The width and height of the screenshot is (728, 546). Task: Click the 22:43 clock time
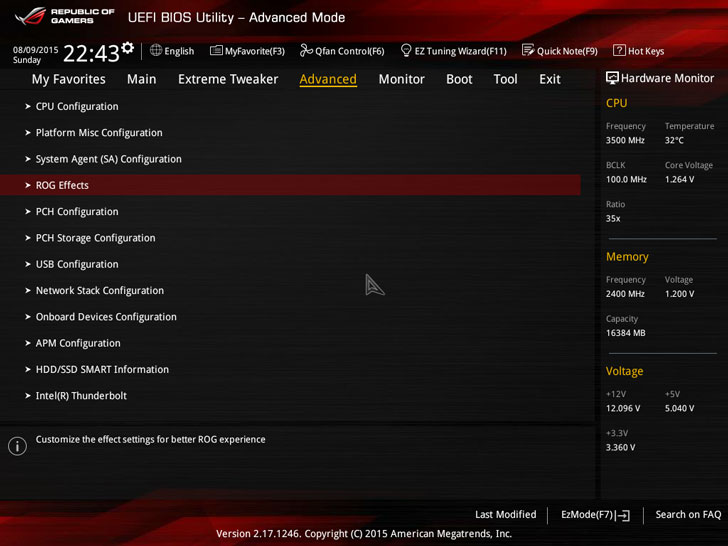click(x=91, y=53)
